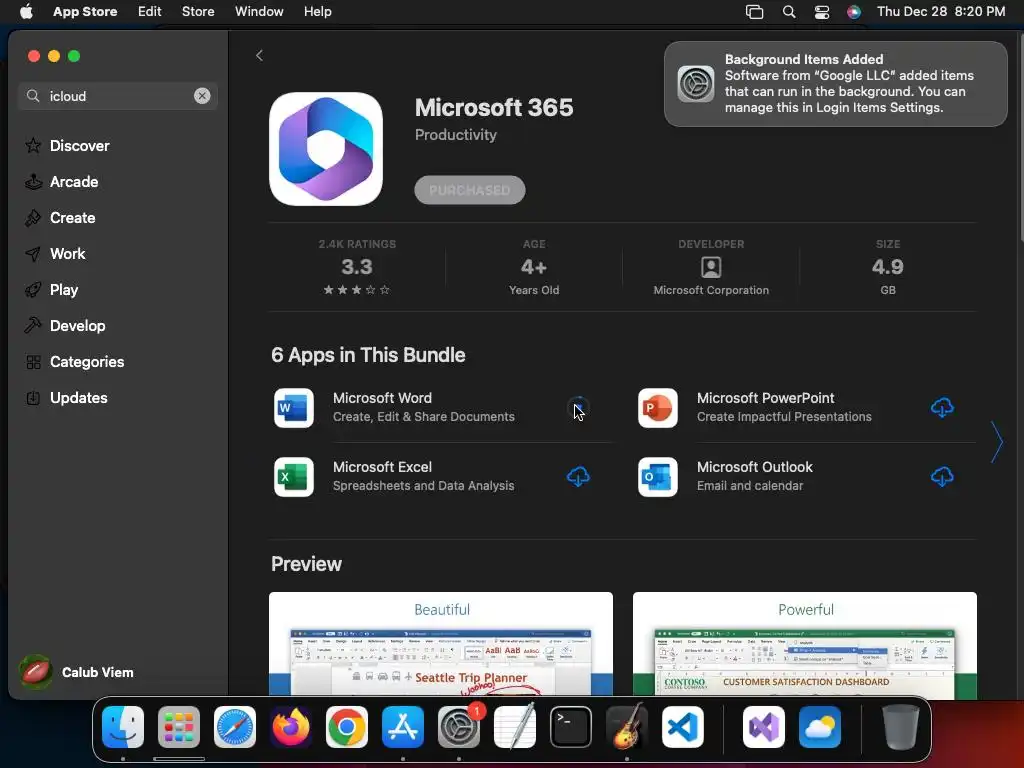Screen dimensions: 1024x768
Task: Open the Microsoft Excel icon
Action: point(294,477)
